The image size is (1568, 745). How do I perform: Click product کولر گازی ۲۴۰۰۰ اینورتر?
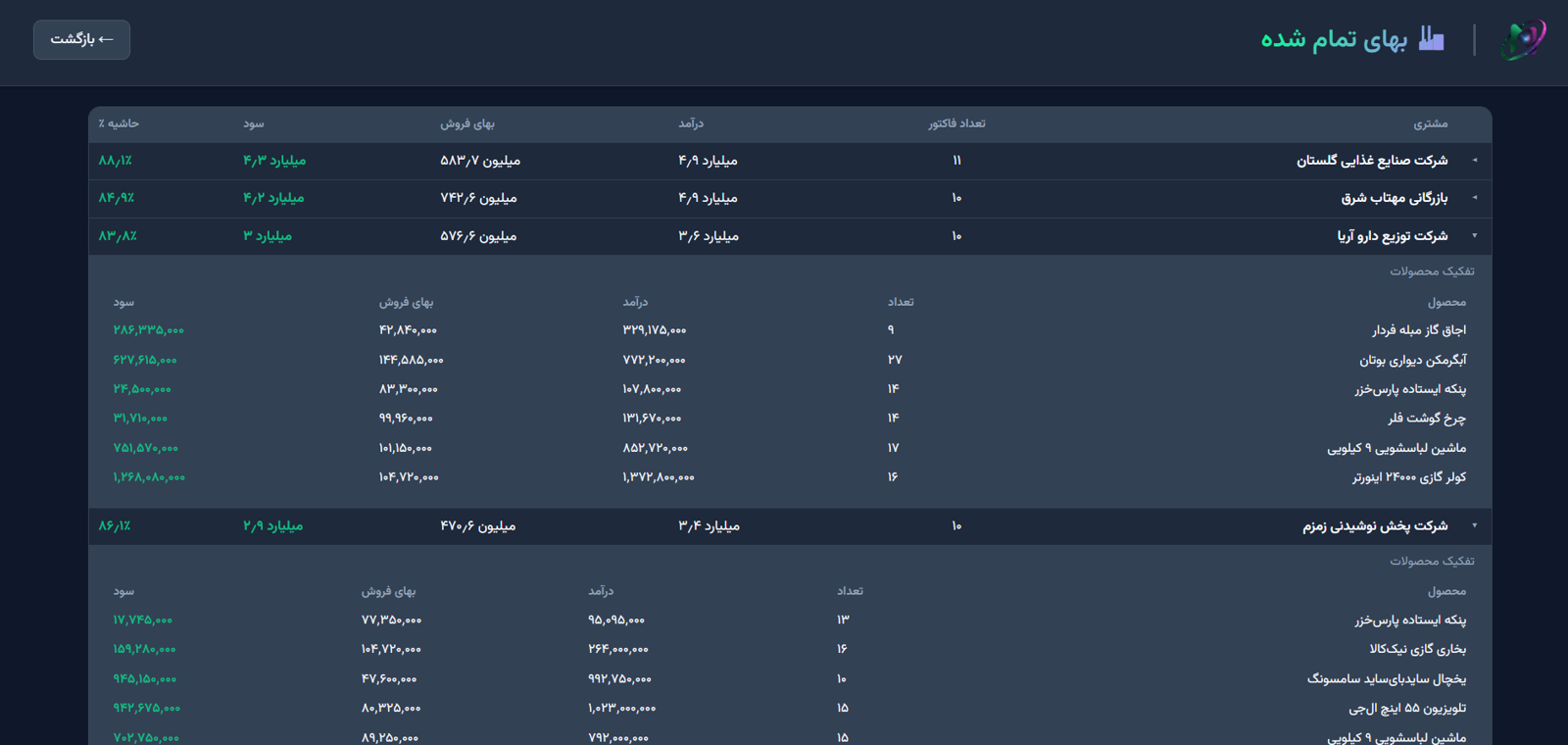[1409, 477]
